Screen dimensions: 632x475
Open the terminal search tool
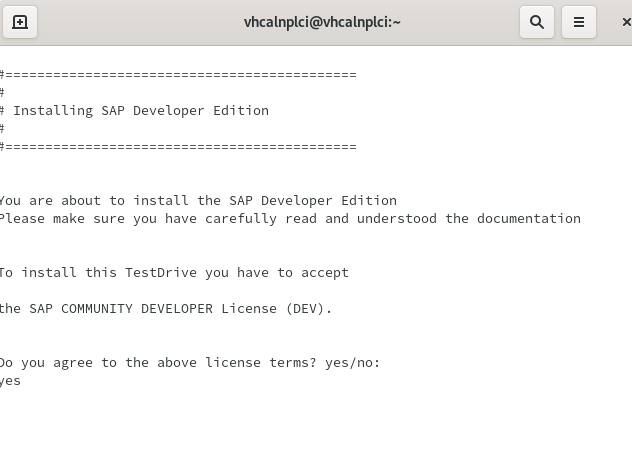tap(536, 22)
